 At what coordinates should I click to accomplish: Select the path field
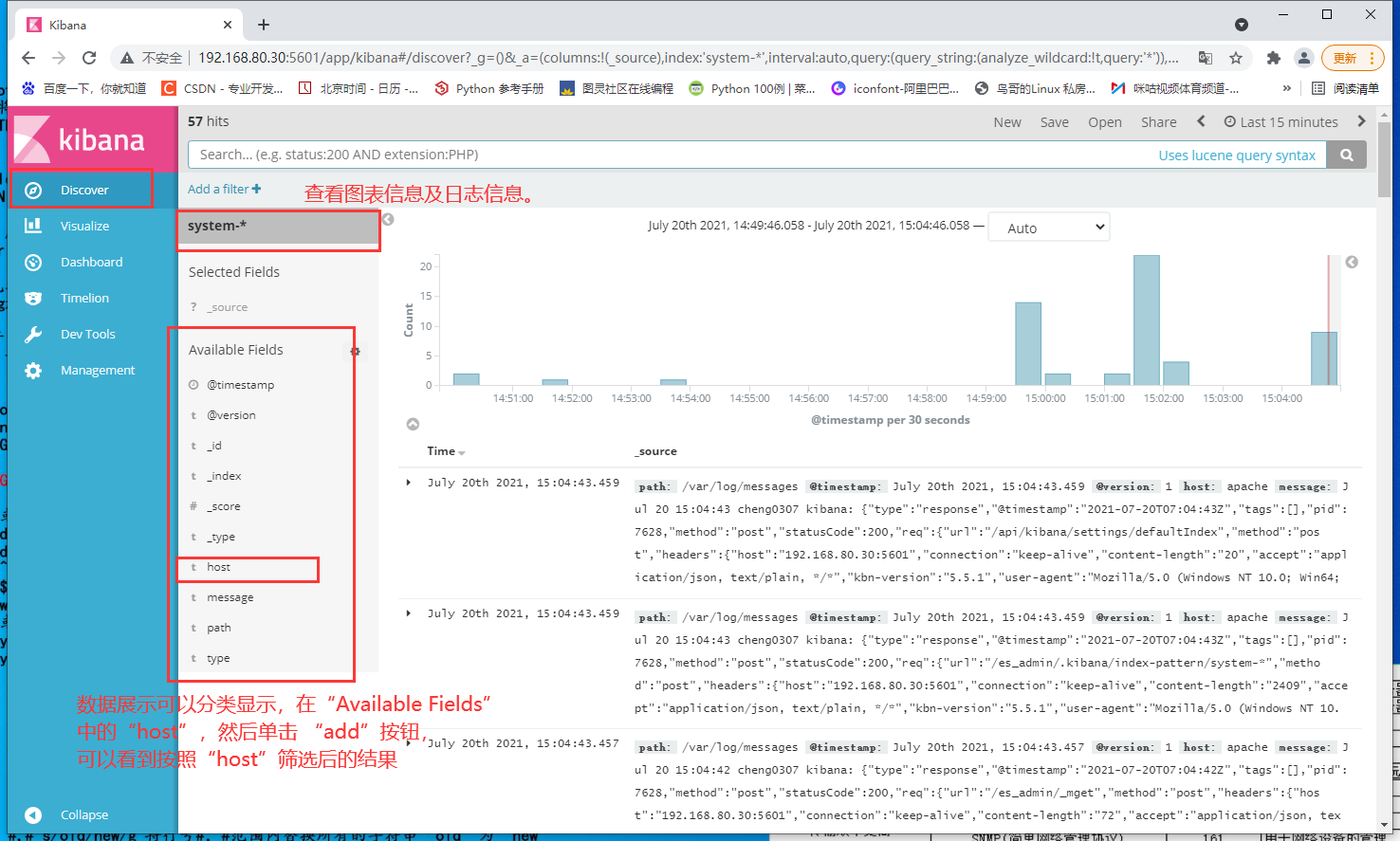pyautogui.click(x=219, y=628)
